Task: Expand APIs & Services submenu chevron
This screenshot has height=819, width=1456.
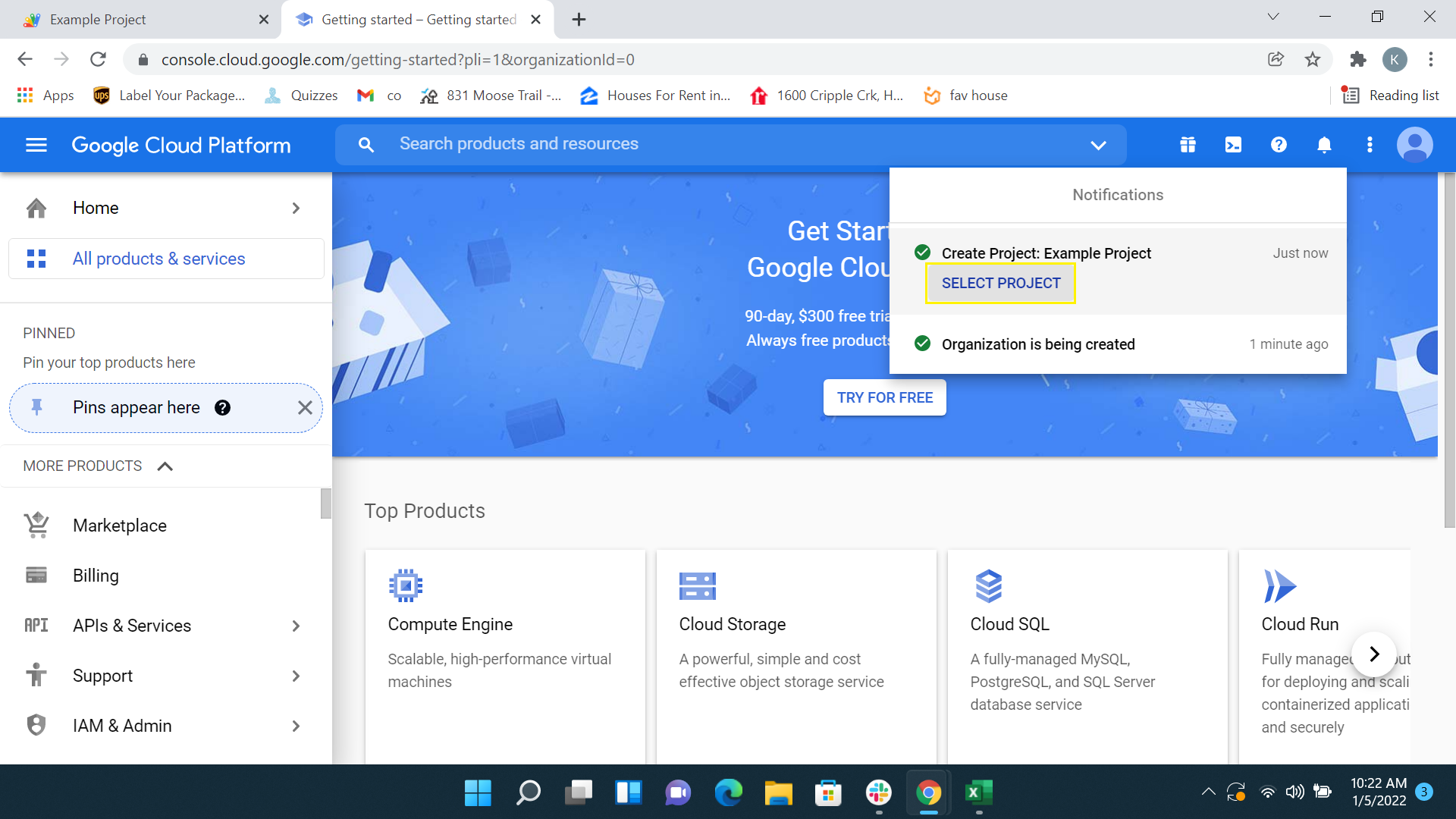Action: pos(296,626)
